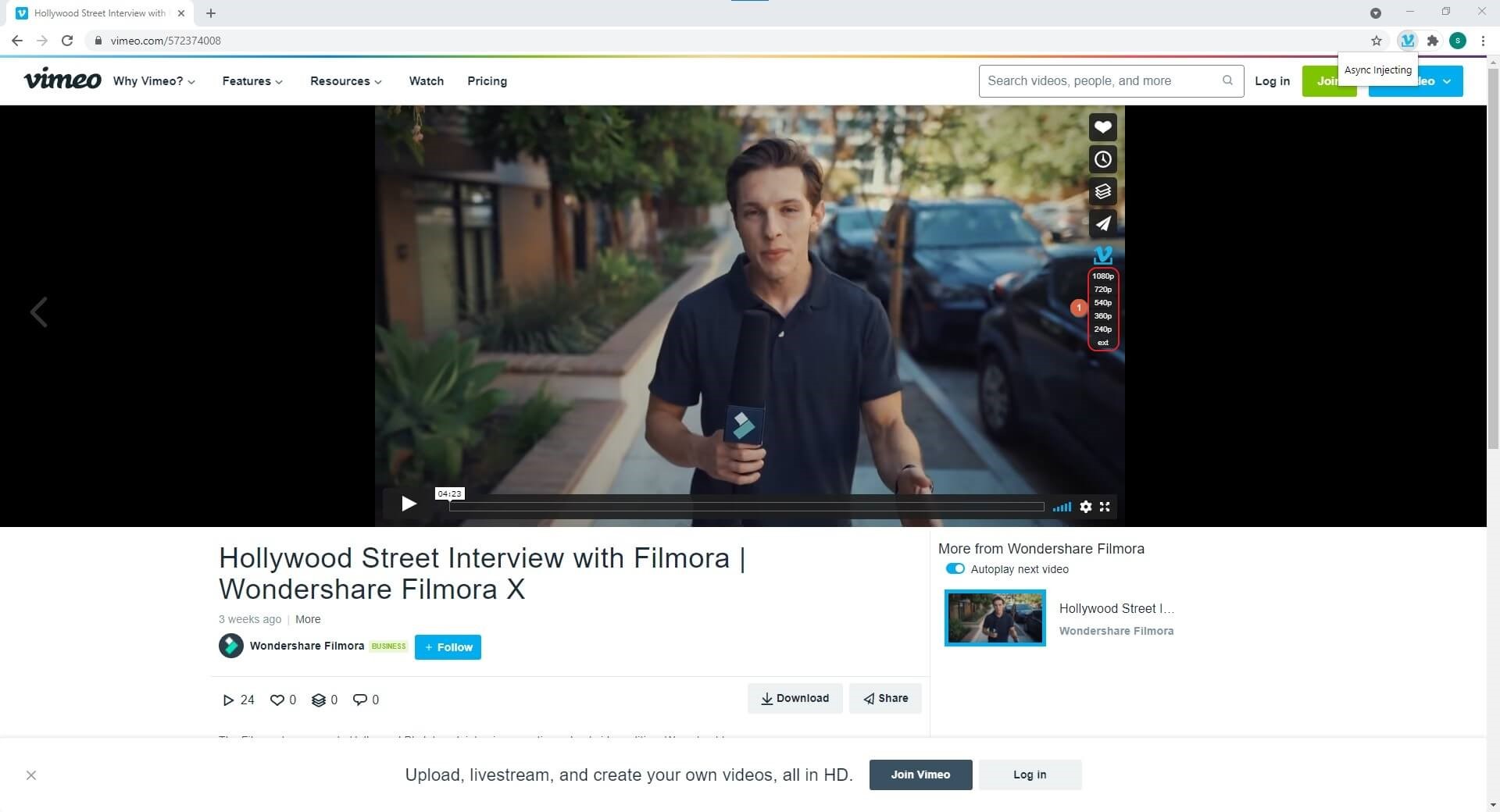Expand the Features menu
Screen dimensions: 1500x812
coord(252,81)
